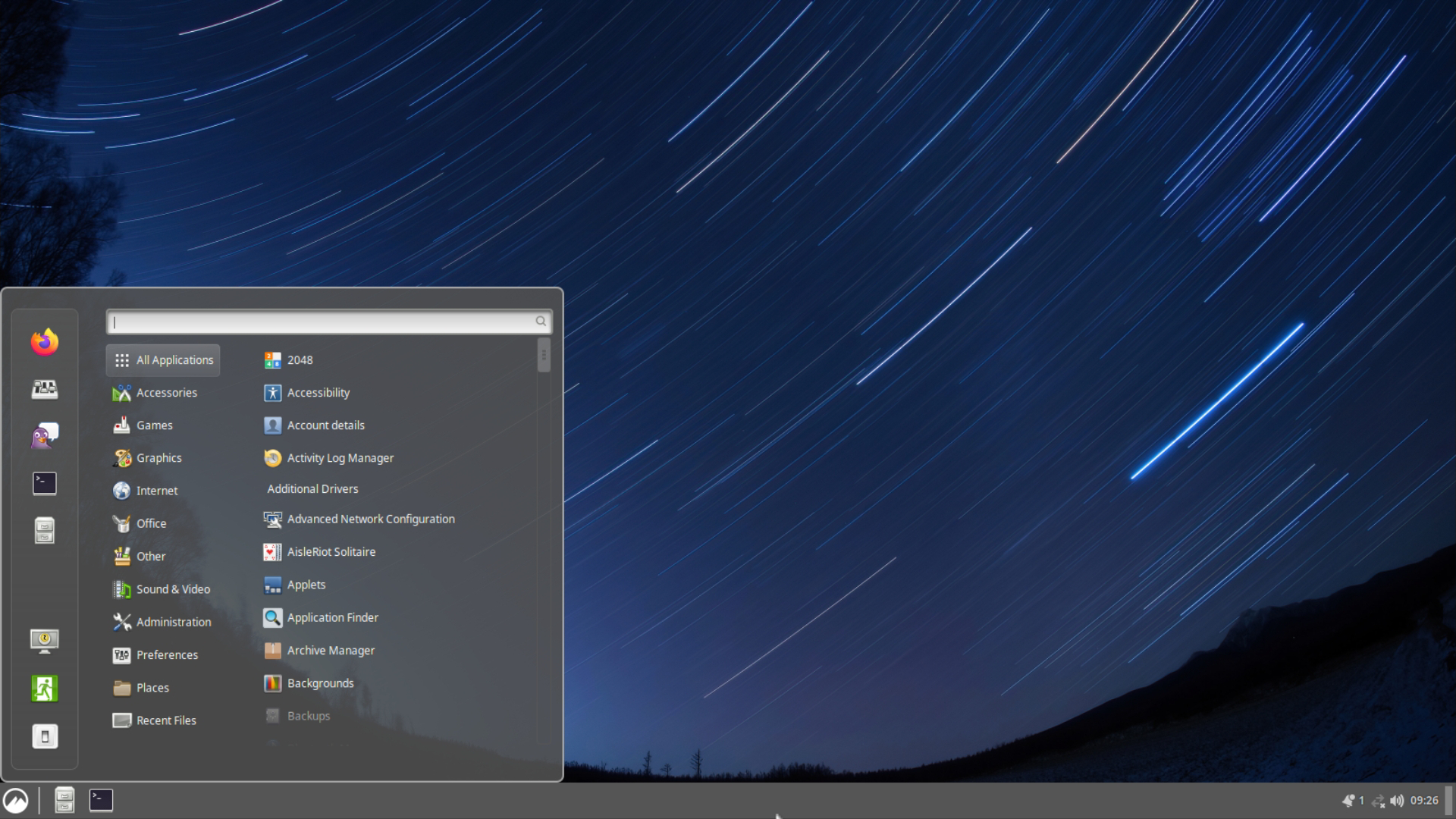Screen dimensions: 1456x819
Task: Click the Shut Down sidebar icon
Action: [45, 736]
